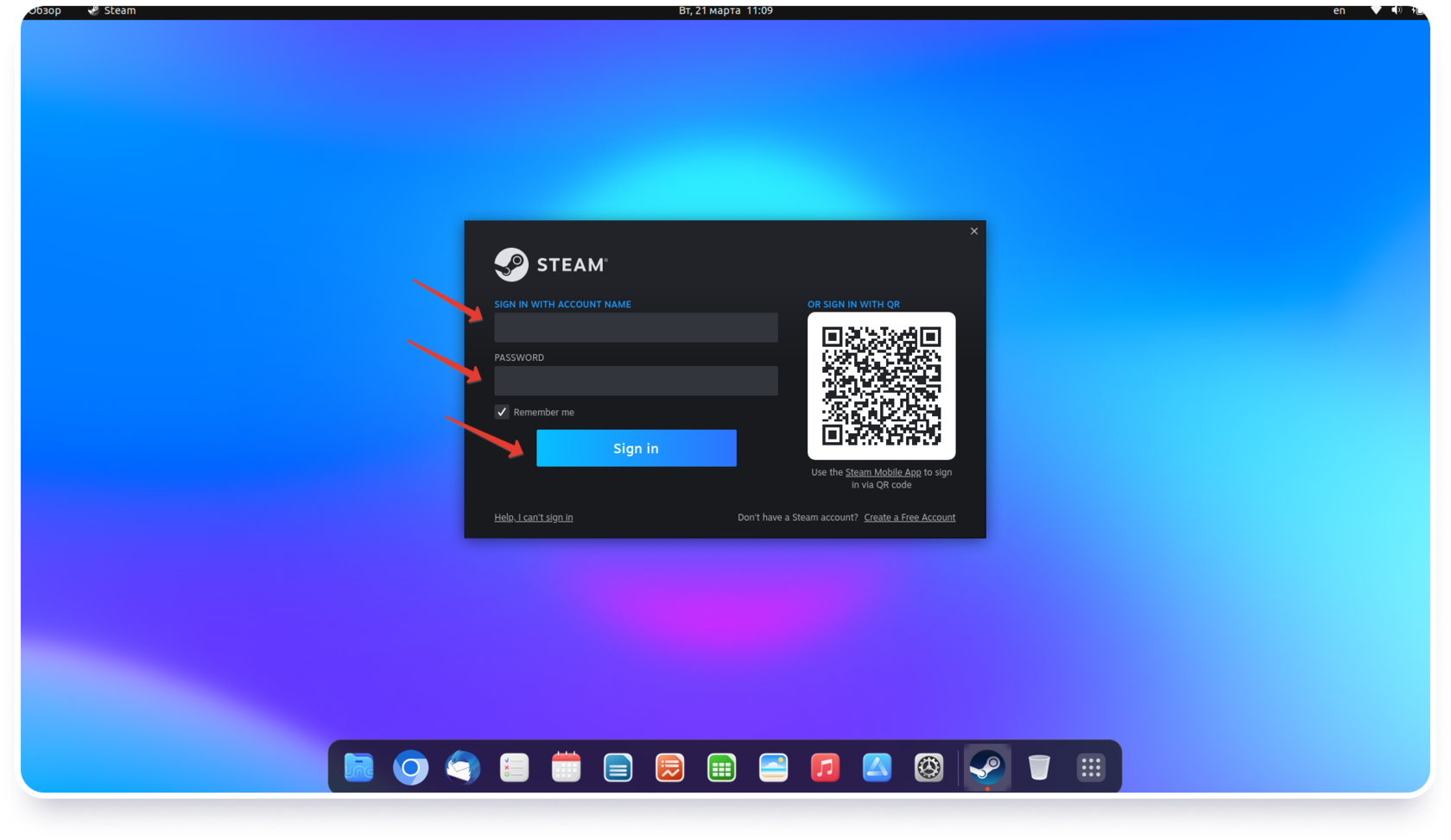This screenshot has width=1451, height=840.
Task: Open the green spreadsheet app in dock
Action: tap(721, 767)
